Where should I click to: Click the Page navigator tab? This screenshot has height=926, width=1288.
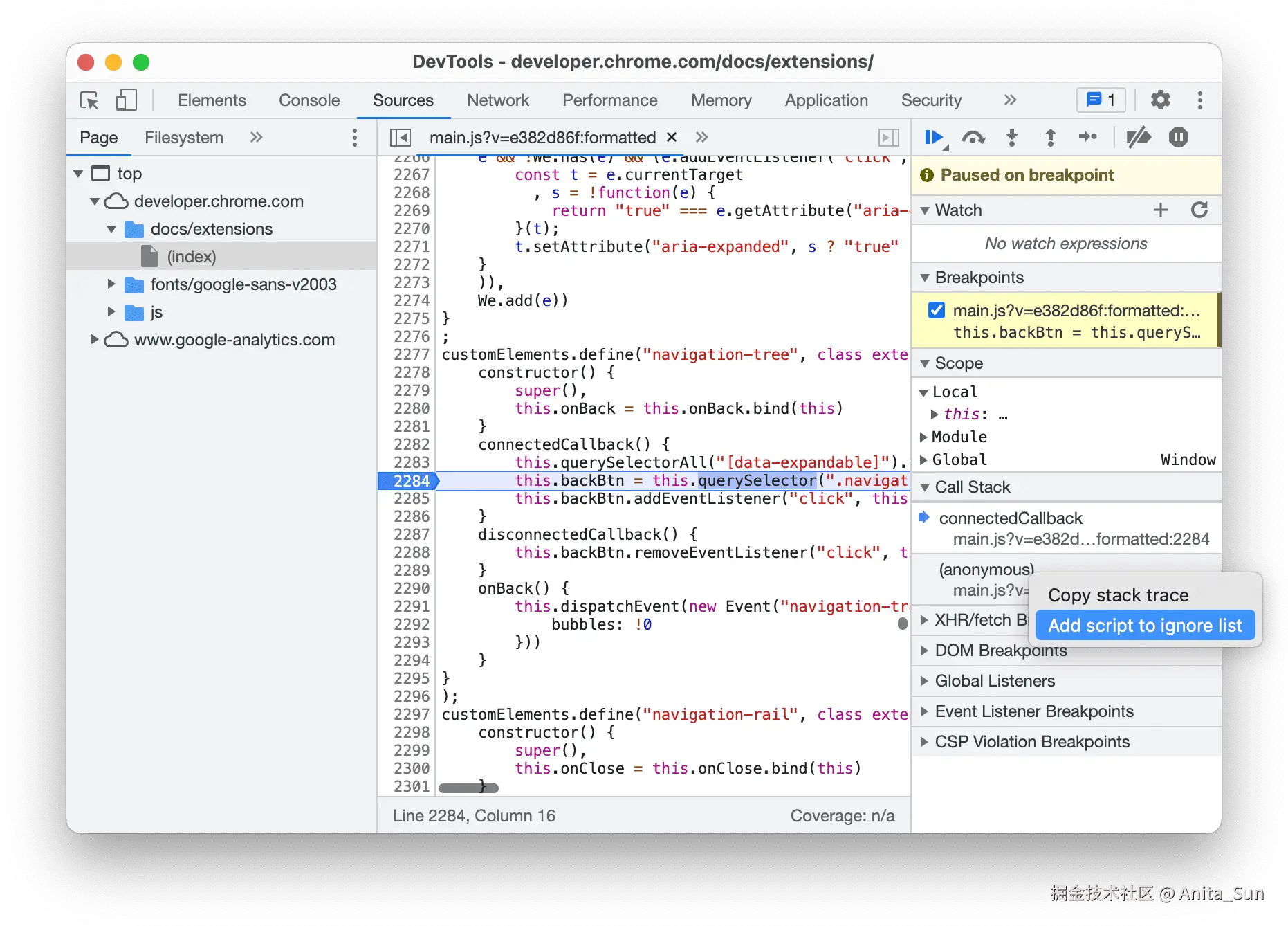[99, 138]
